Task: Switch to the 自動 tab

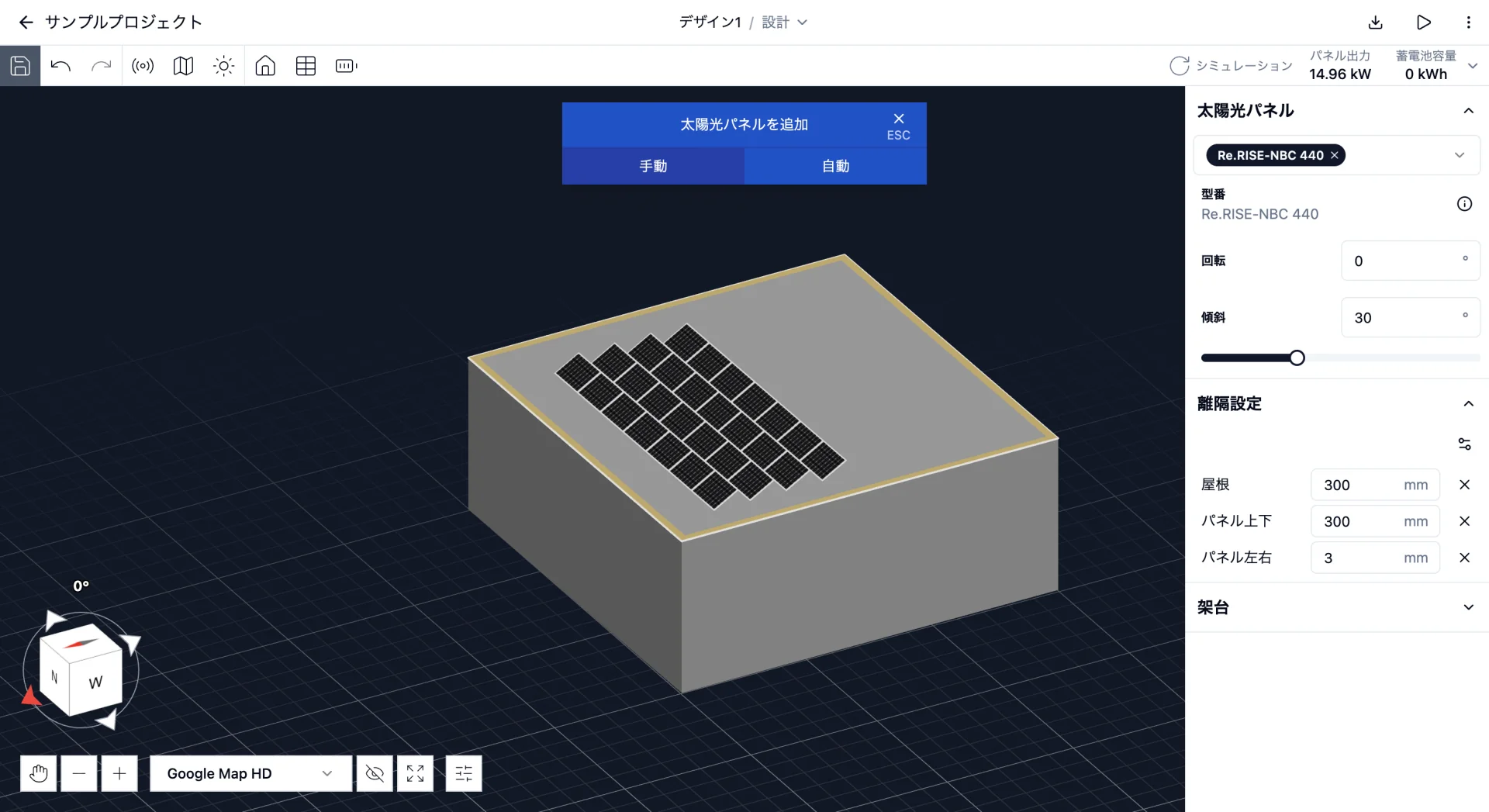Action: [x=835, y=166]
